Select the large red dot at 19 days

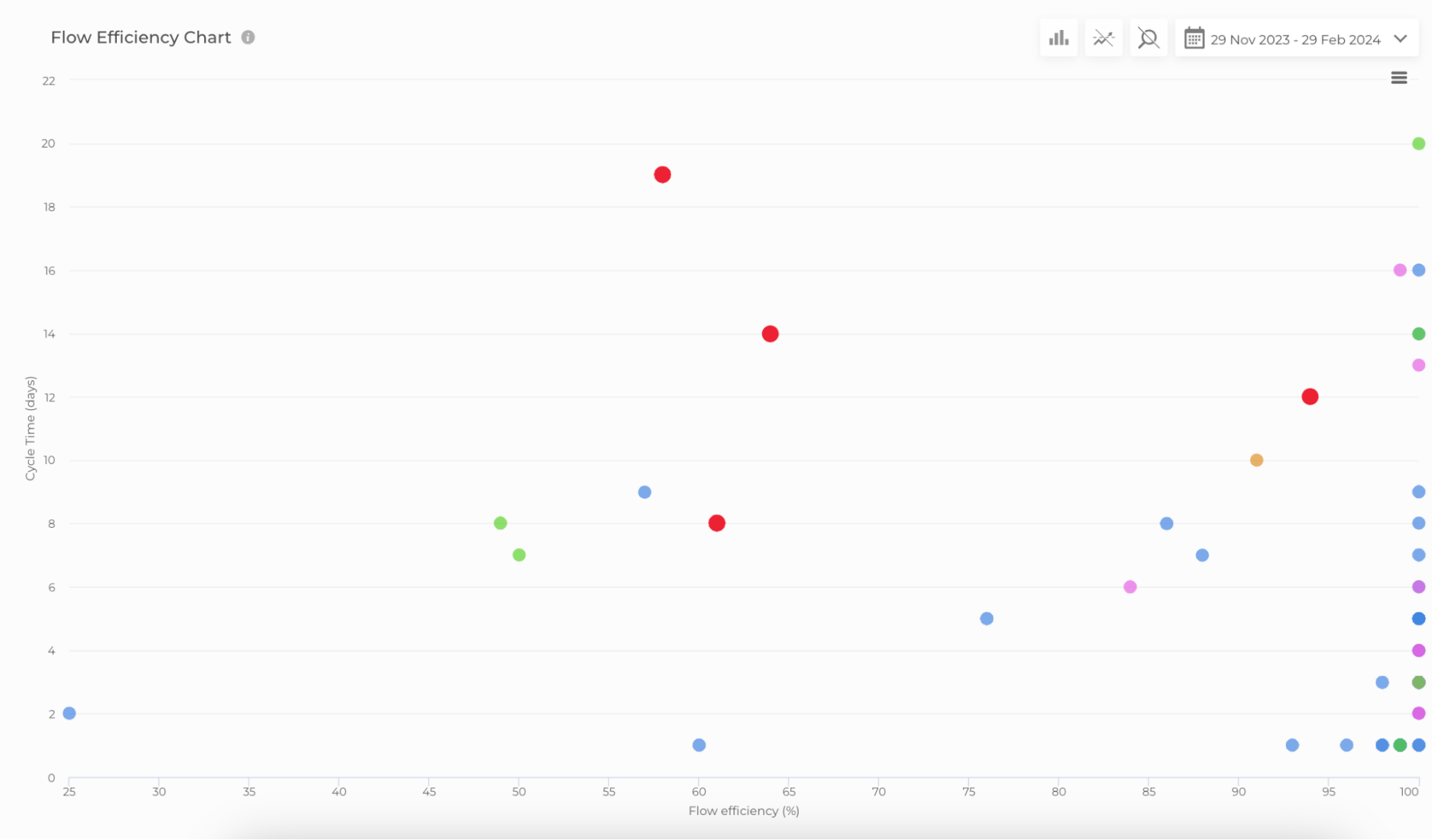pos(661,174)
